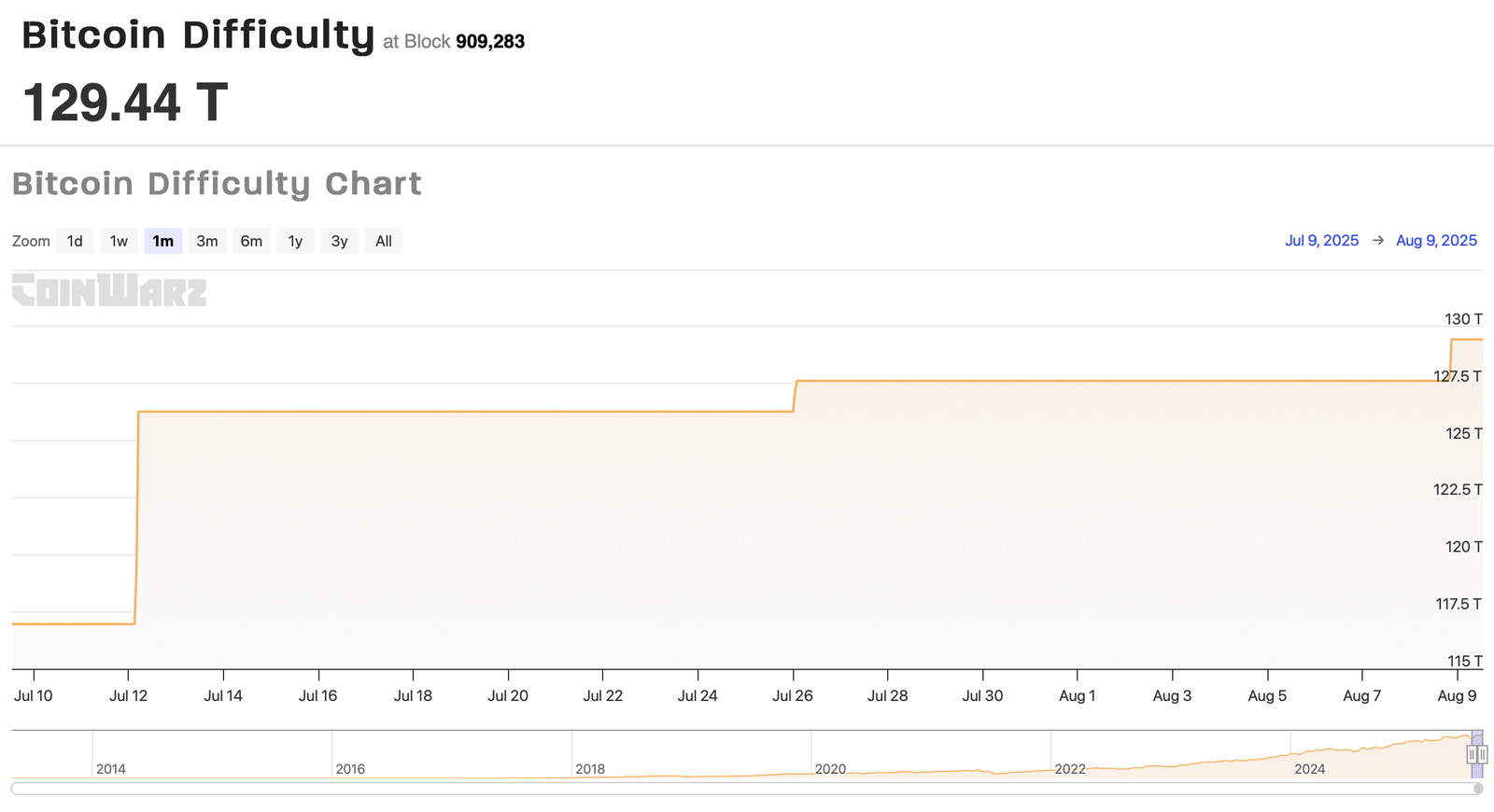Image resolution: width=1494 pixels, height=812 pixels.
Task: Click the 2020 region in the navigator strip
Action: pyautogui.click(x=831, y=768)
